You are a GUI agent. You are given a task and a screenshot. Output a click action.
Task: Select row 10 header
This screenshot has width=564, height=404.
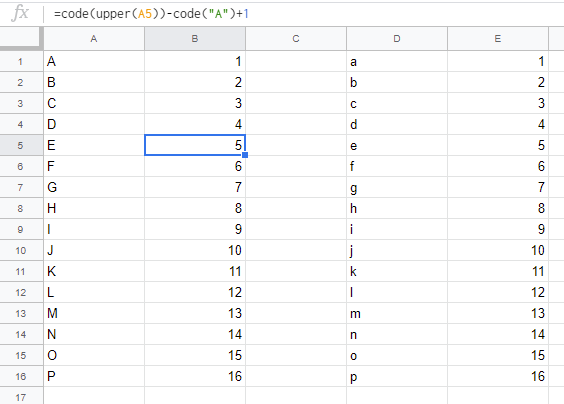point(21,250)
